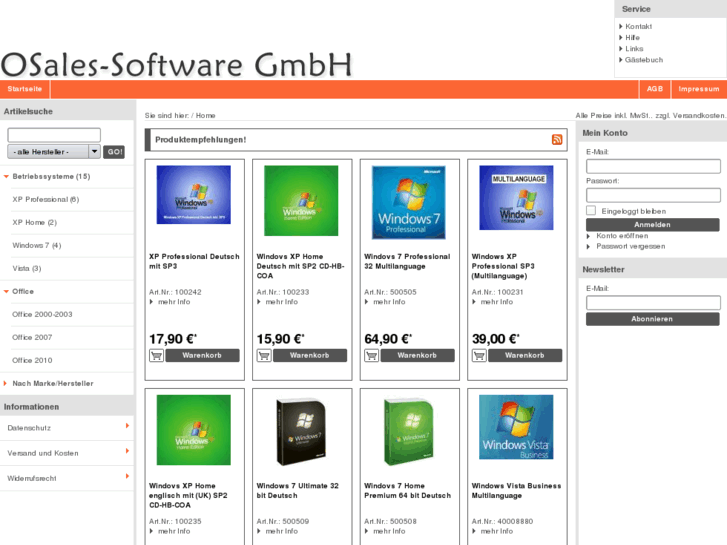The width and height of the screenshot is (727, 545).
Task: Open the Startseite tab
Action: pyautogui.click(x=25, y=89)
